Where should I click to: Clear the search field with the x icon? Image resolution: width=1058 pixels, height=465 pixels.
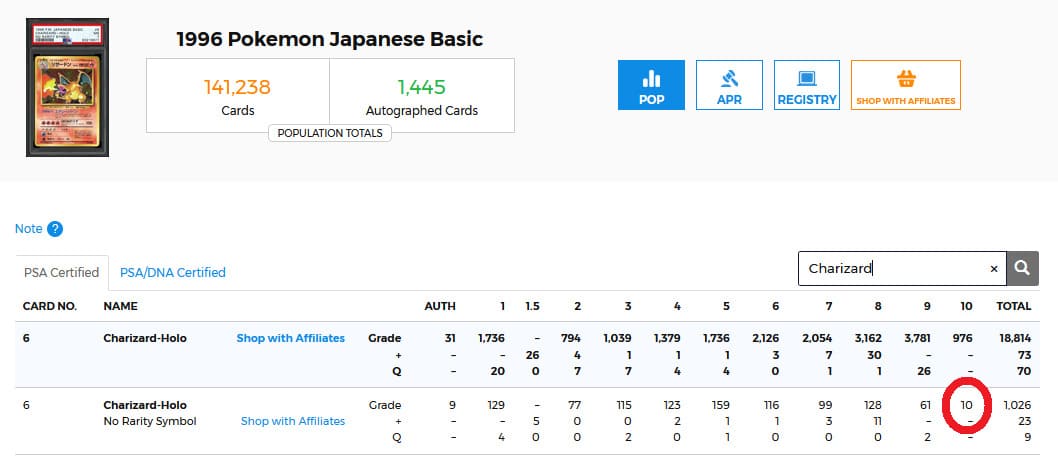tap(994, 269)
